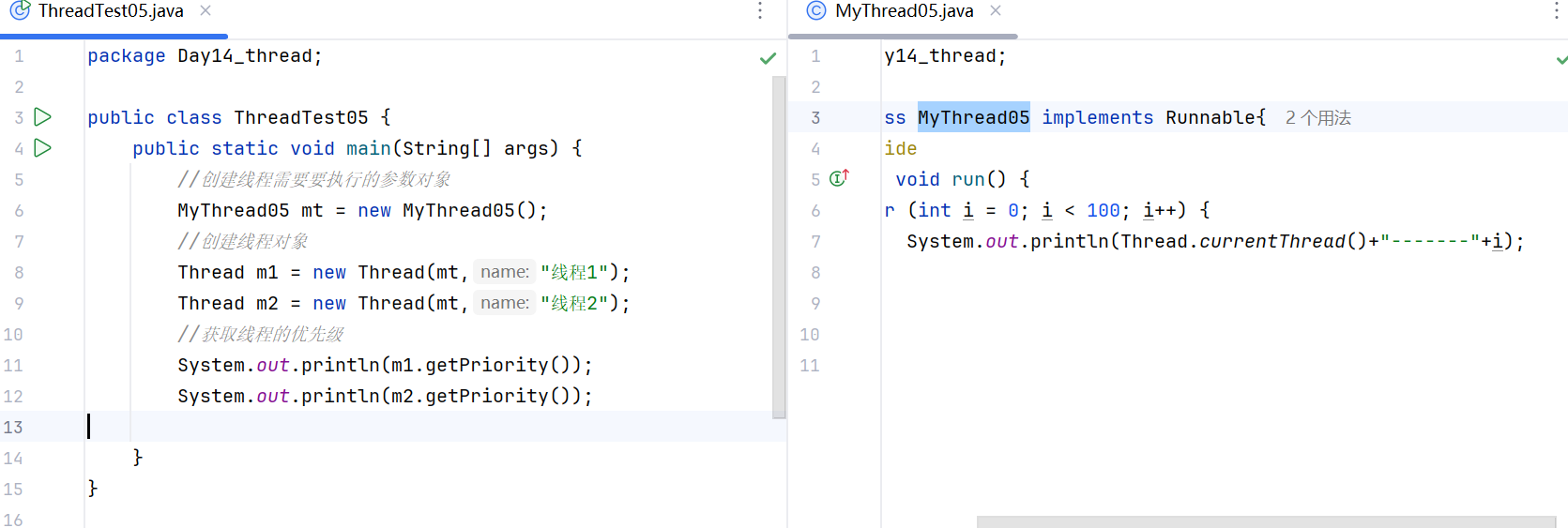Click line number 13 in left gutter

click(x=13, y=427)
